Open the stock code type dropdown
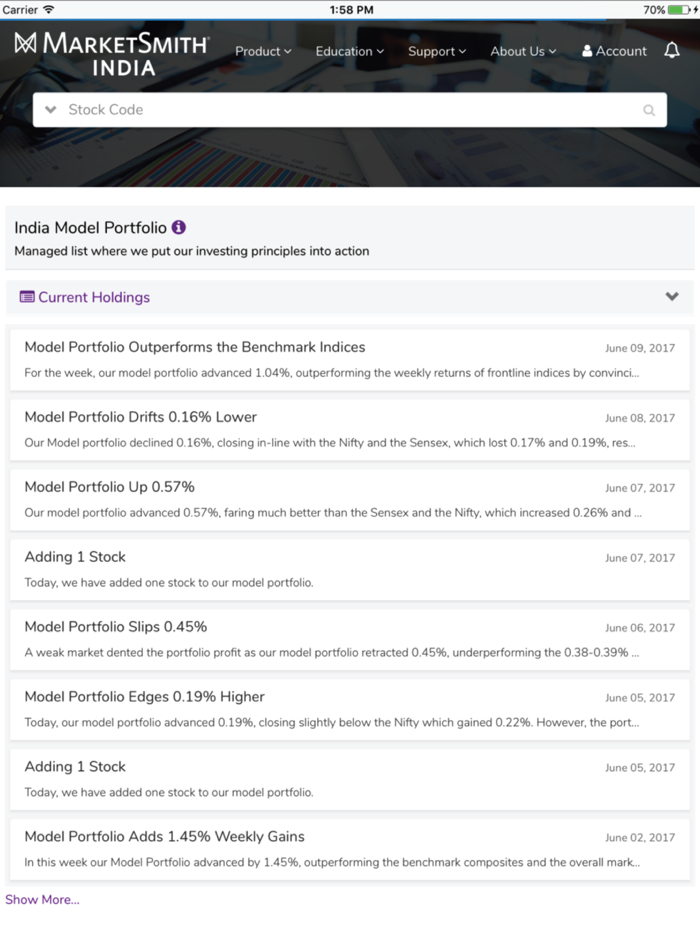Screen dimensions: 700x934 click(50, 109)
